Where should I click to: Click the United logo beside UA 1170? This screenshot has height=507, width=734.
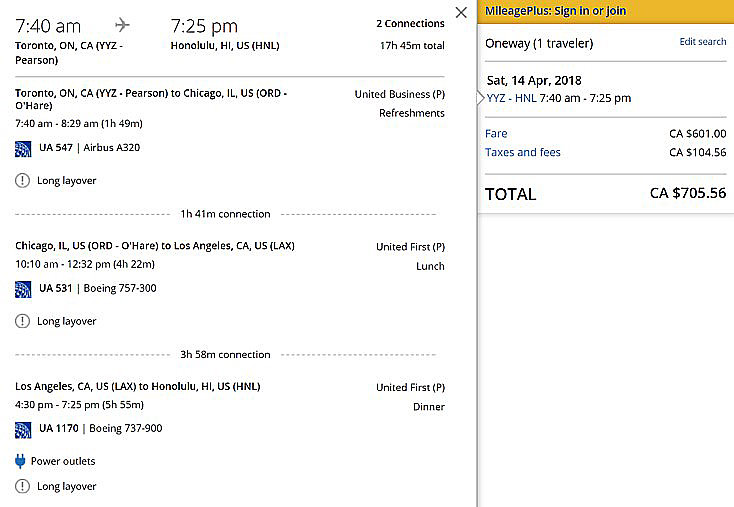[23, 429]
